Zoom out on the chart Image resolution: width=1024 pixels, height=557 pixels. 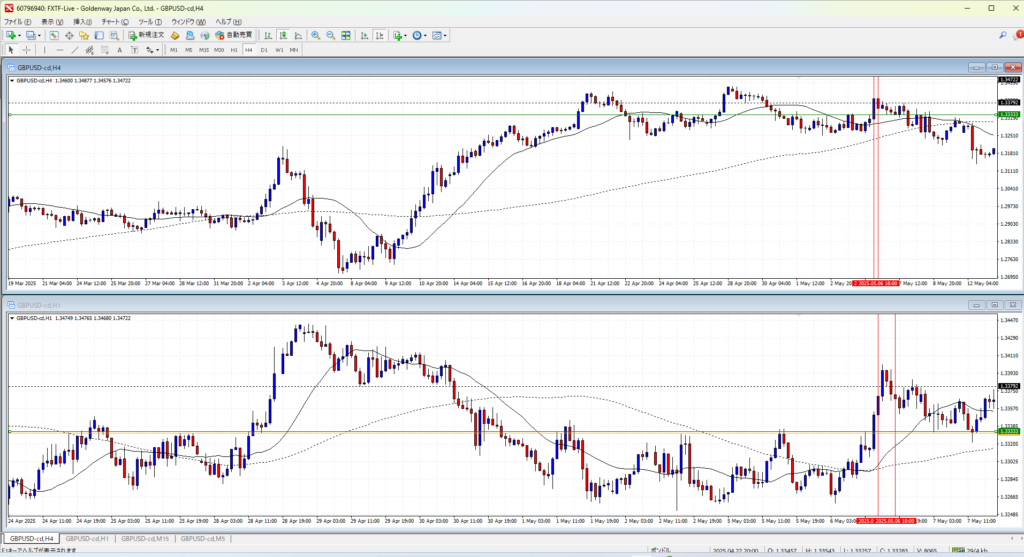(x=330, y=35)
